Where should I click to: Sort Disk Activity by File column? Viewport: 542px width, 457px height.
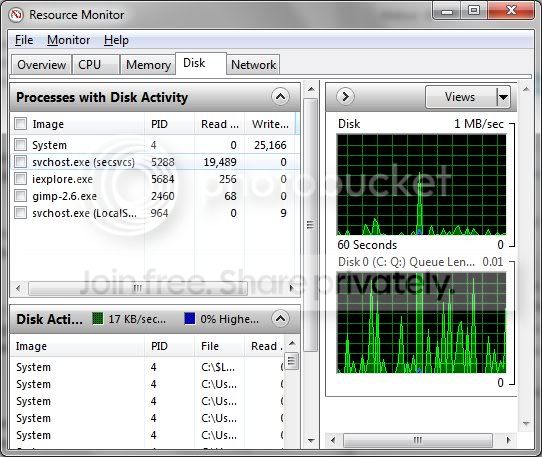pyautogui.click(x=219, y=346)
